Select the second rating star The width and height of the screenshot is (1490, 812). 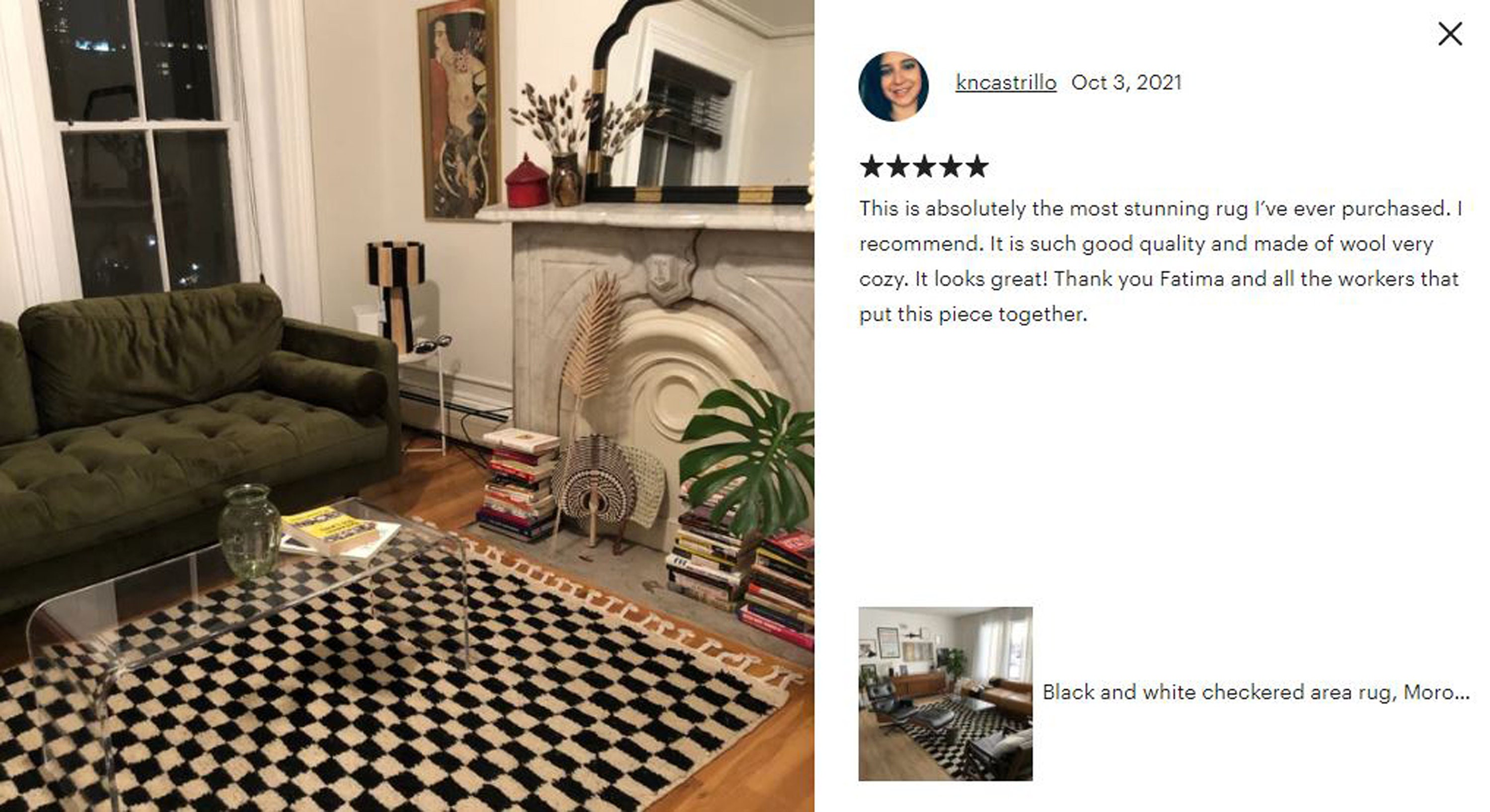pos(897,166)
